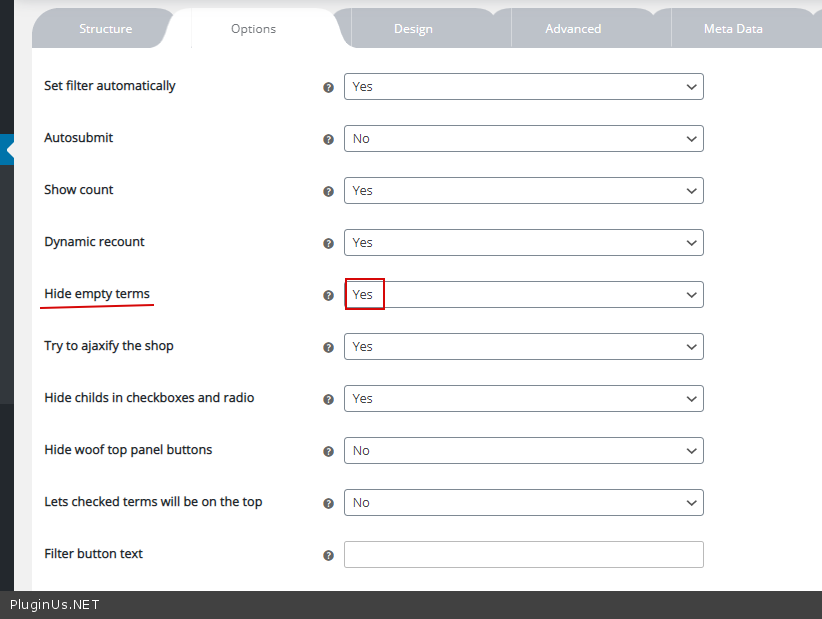
Task: Switch to the Structure tab
Action: pyautogui.click(x=105, y=29)
